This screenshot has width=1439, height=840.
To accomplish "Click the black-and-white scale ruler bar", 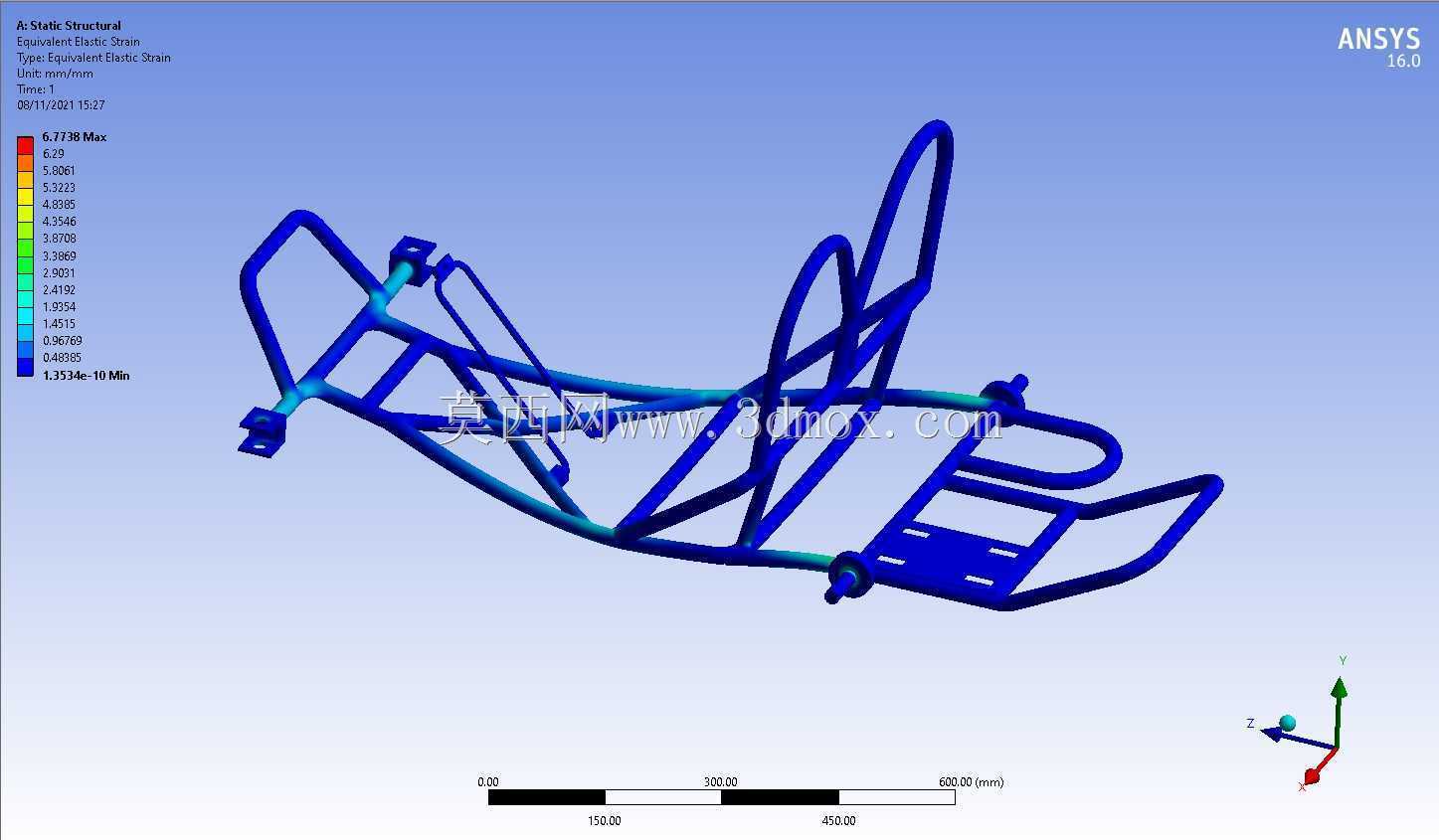I will [722, 797].
